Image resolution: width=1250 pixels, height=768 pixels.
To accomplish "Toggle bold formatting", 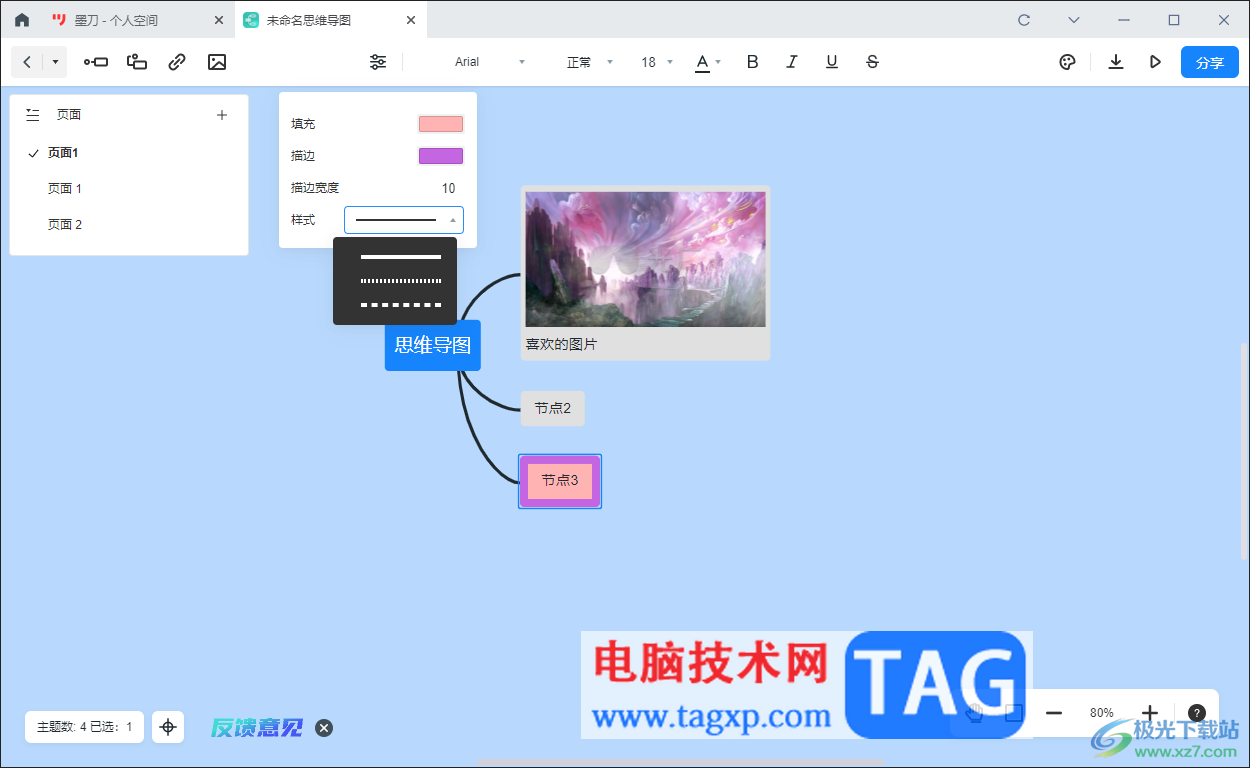I will click(x=753, y=62).
